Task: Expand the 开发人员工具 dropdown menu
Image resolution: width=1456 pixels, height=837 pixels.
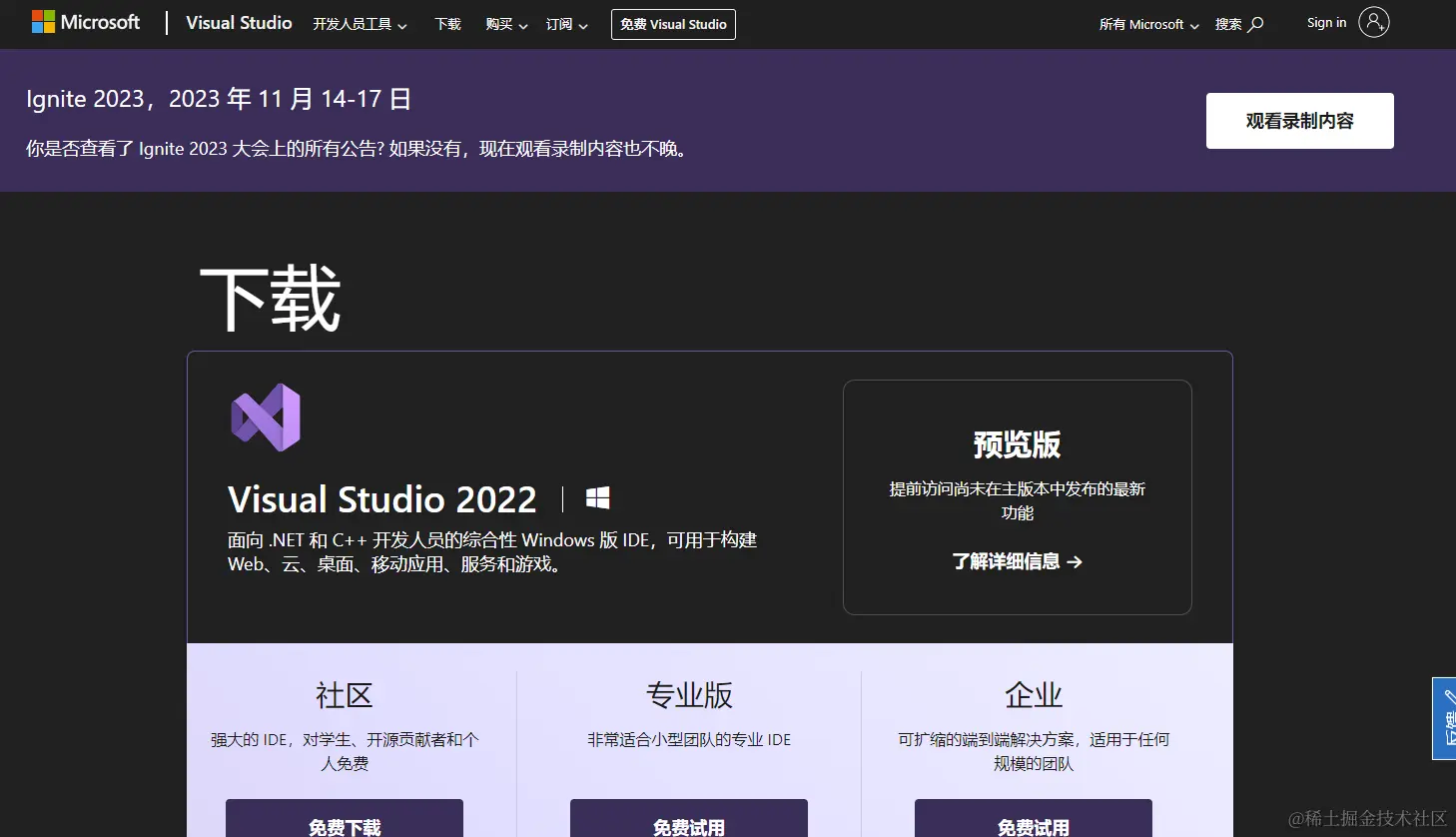Action: tap(360, 24)
